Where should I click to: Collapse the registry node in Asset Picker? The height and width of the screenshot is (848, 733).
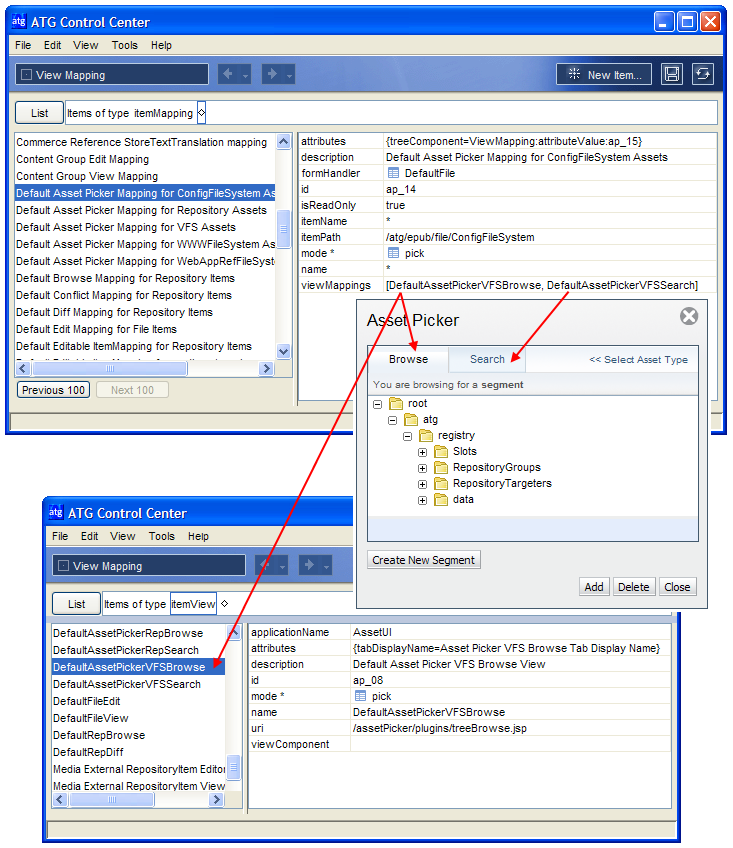click(408, 436)
